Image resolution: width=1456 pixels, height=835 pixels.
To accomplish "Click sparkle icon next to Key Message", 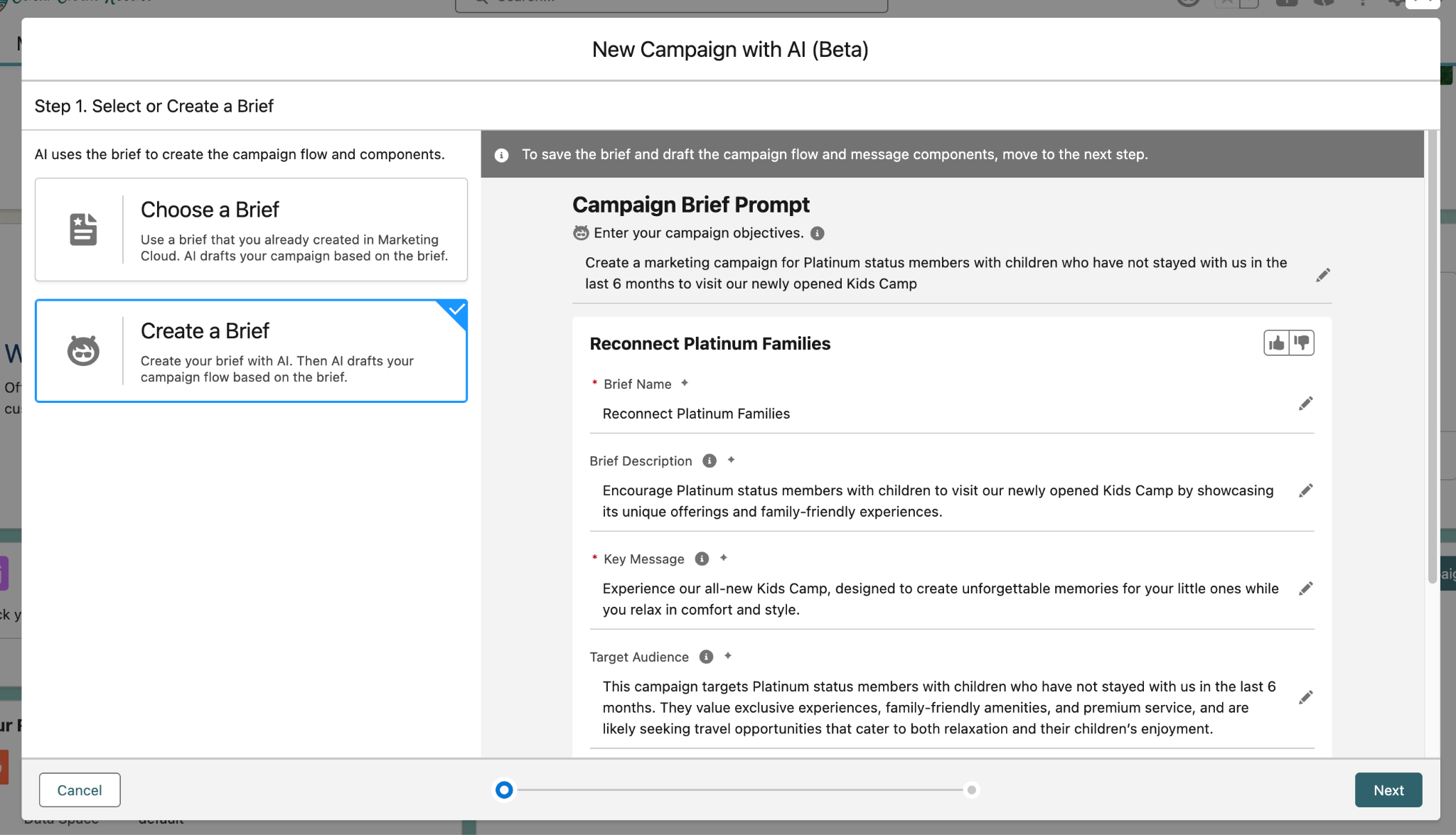I will pos(724,558).
